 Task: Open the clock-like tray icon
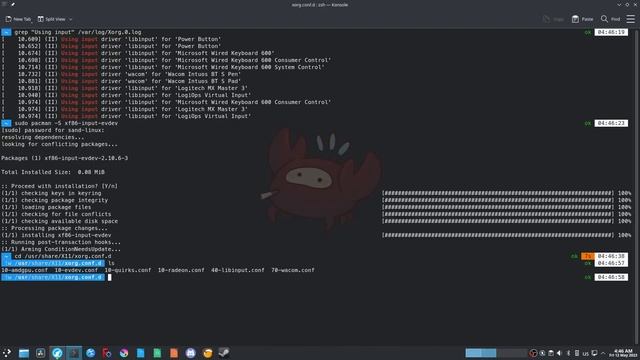[x=542, y=353]
